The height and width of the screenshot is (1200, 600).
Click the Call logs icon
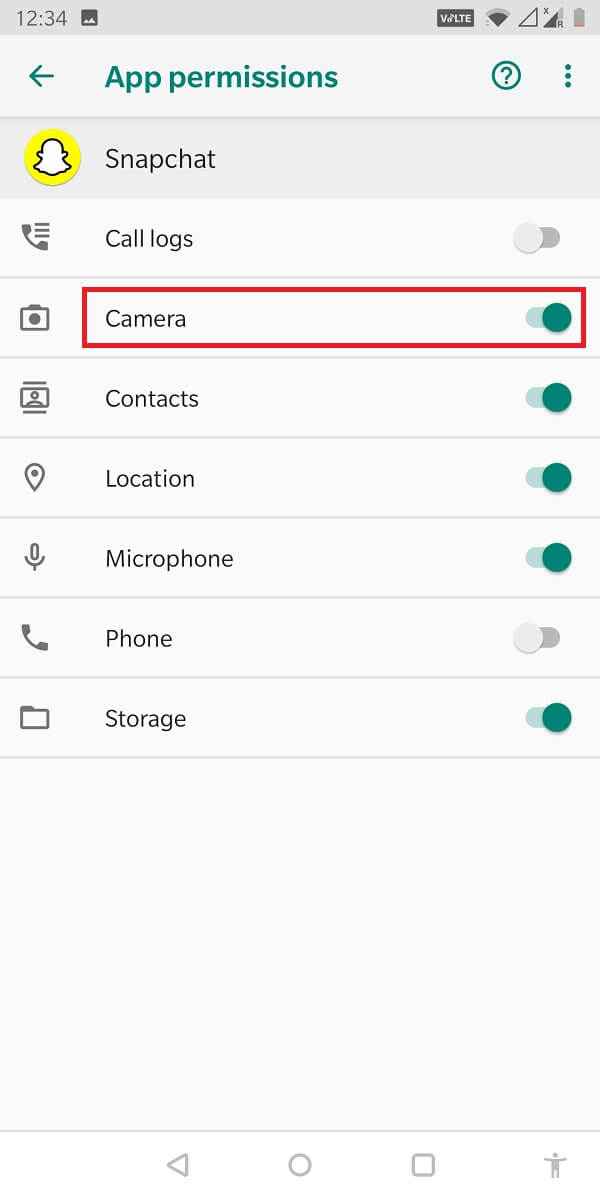click(36, 237)
